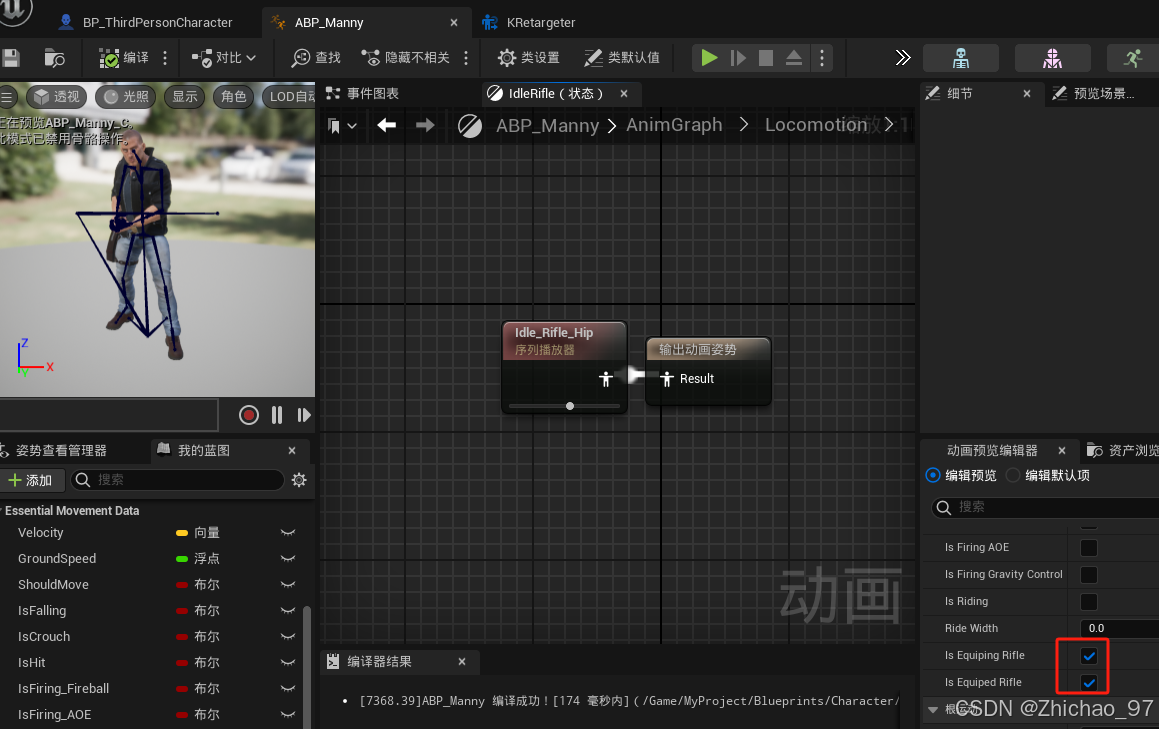Save the current asset with floppy icon
The height and width of the screenshot is (729, 1159).
[10, 58]
